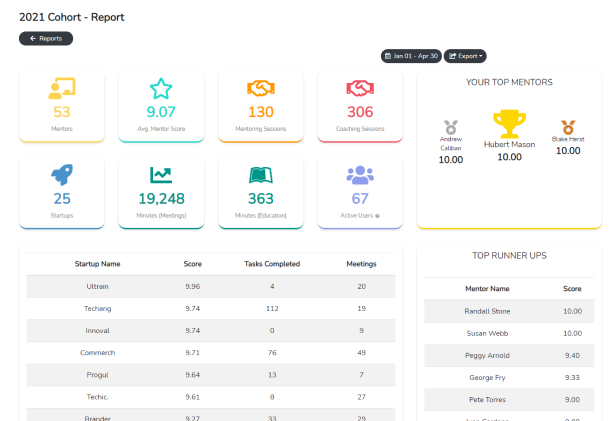Image resolution: width=613 pixels, height=421 pixels.
Task: Click Commerch's 49 meetings cell
Action: coord(361,353)
